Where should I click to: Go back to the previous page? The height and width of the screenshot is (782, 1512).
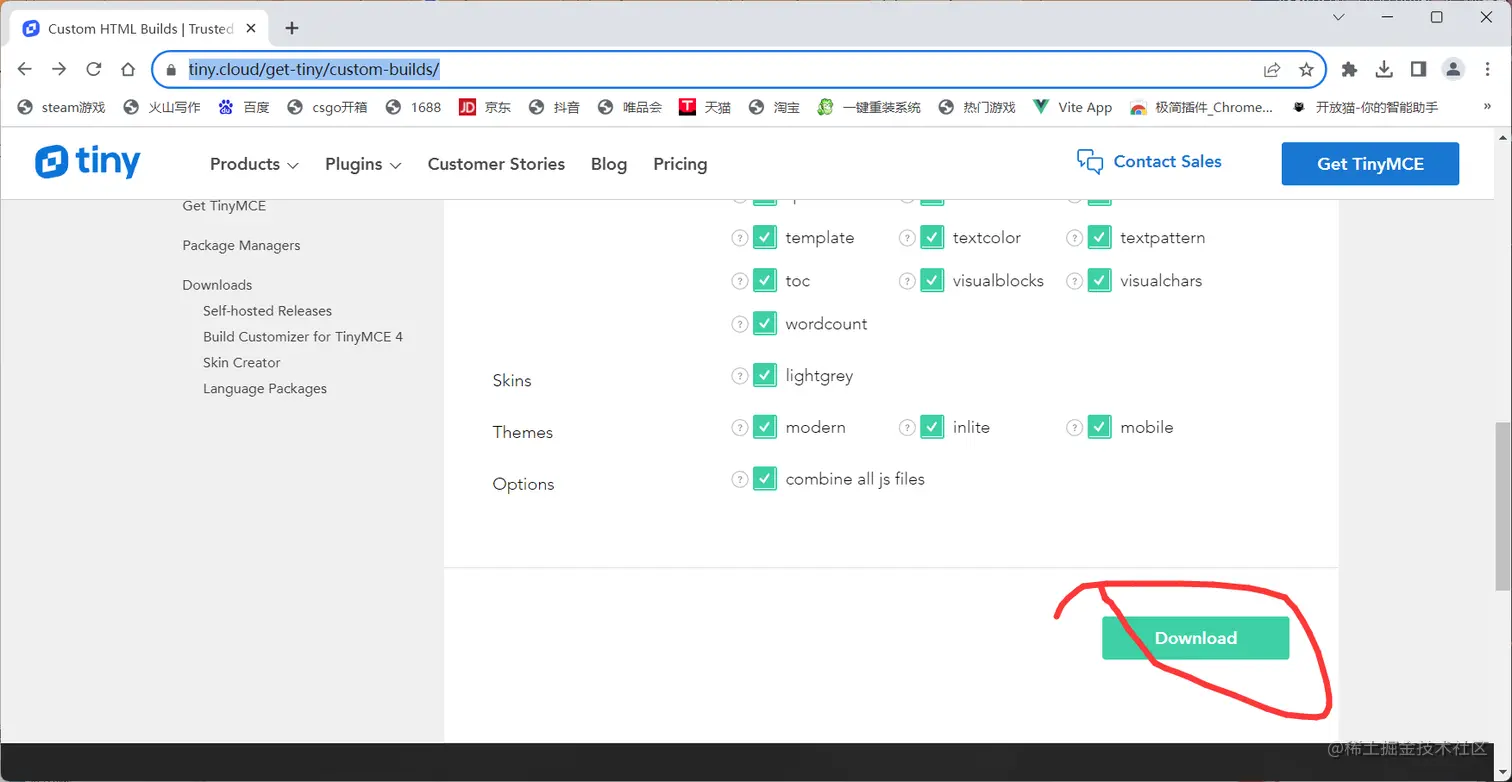click(x=25, y=69)
